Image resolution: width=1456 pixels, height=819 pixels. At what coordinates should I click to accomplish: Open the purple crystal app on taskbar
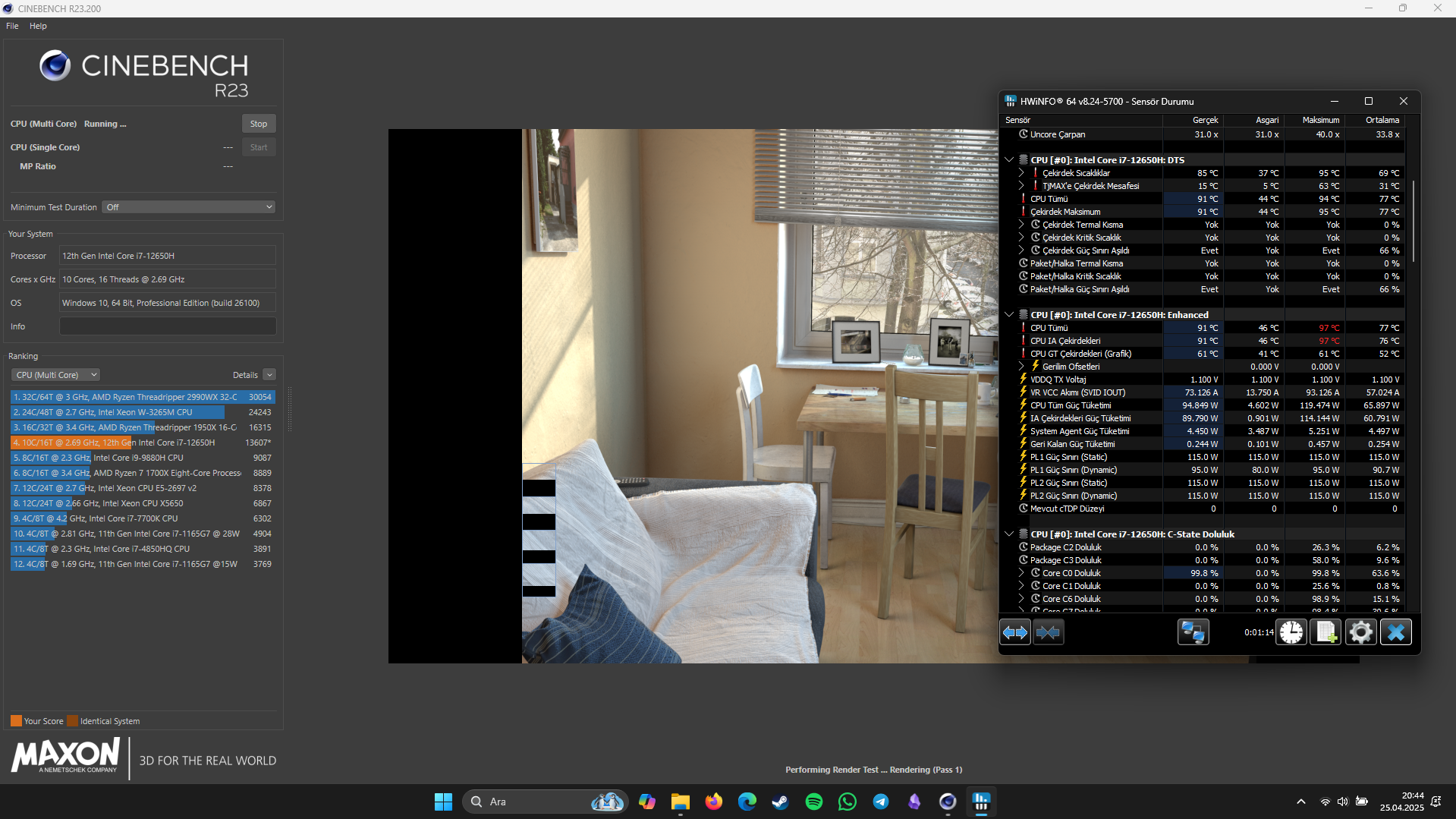[914, 802]
